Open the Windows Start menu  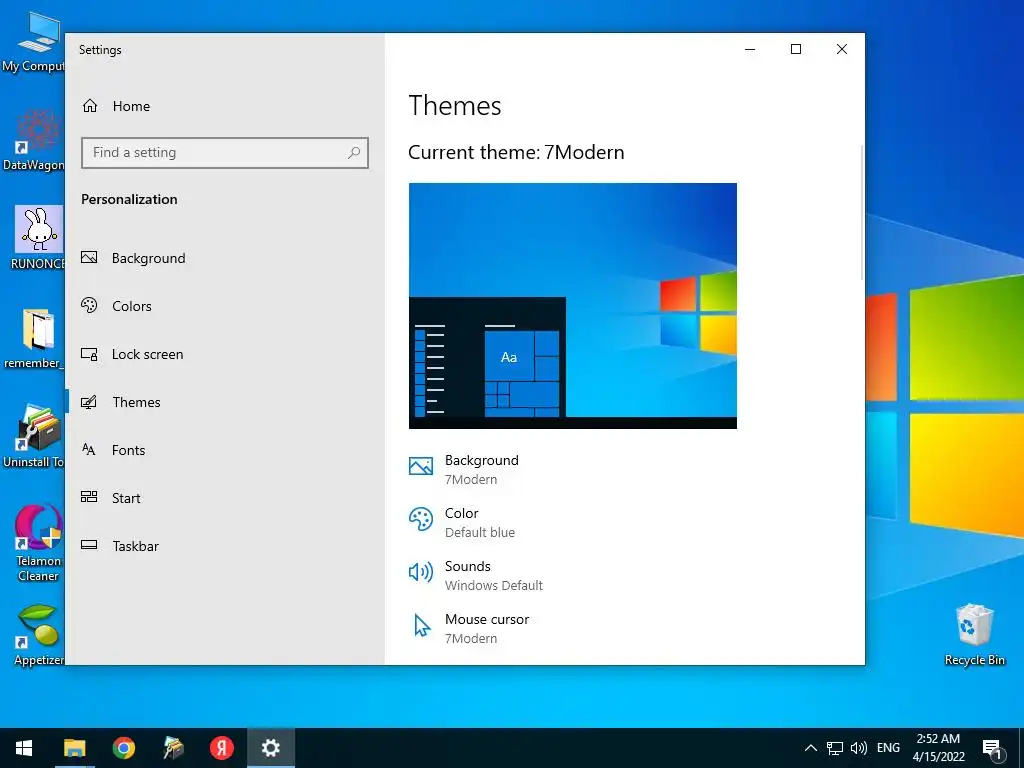pyautogui.click(x=24, y=748)
